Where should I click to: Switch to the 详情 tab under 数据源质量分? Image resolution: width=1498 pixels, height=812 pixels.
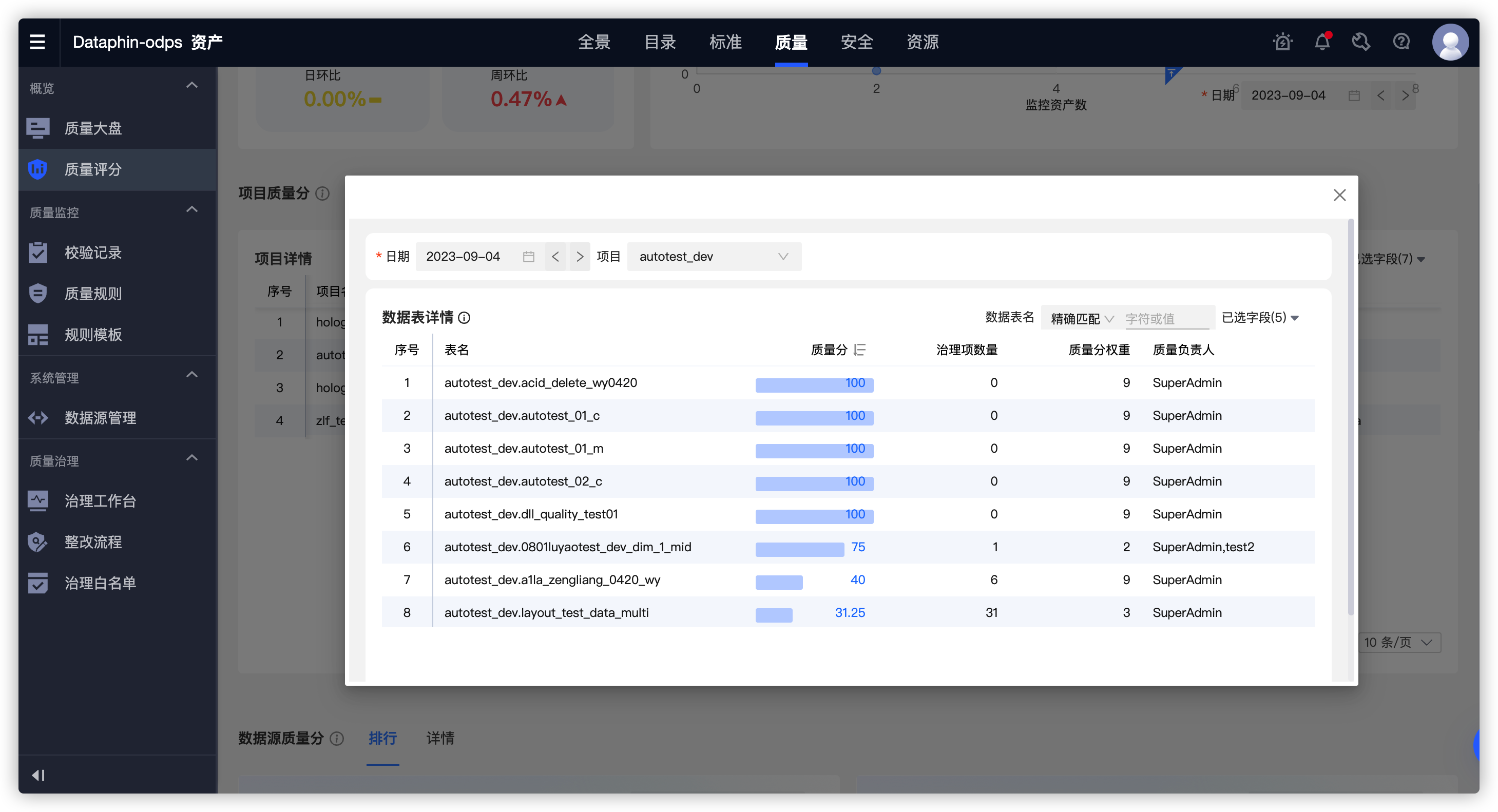pos(440,738)
